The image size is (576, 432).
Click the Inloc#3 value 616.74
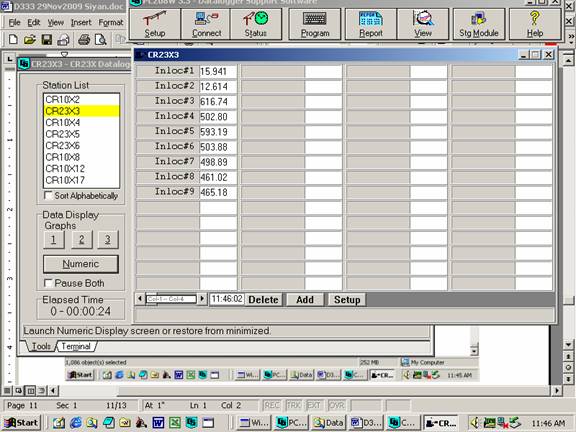pyautogui.click(x=218, y=102)
